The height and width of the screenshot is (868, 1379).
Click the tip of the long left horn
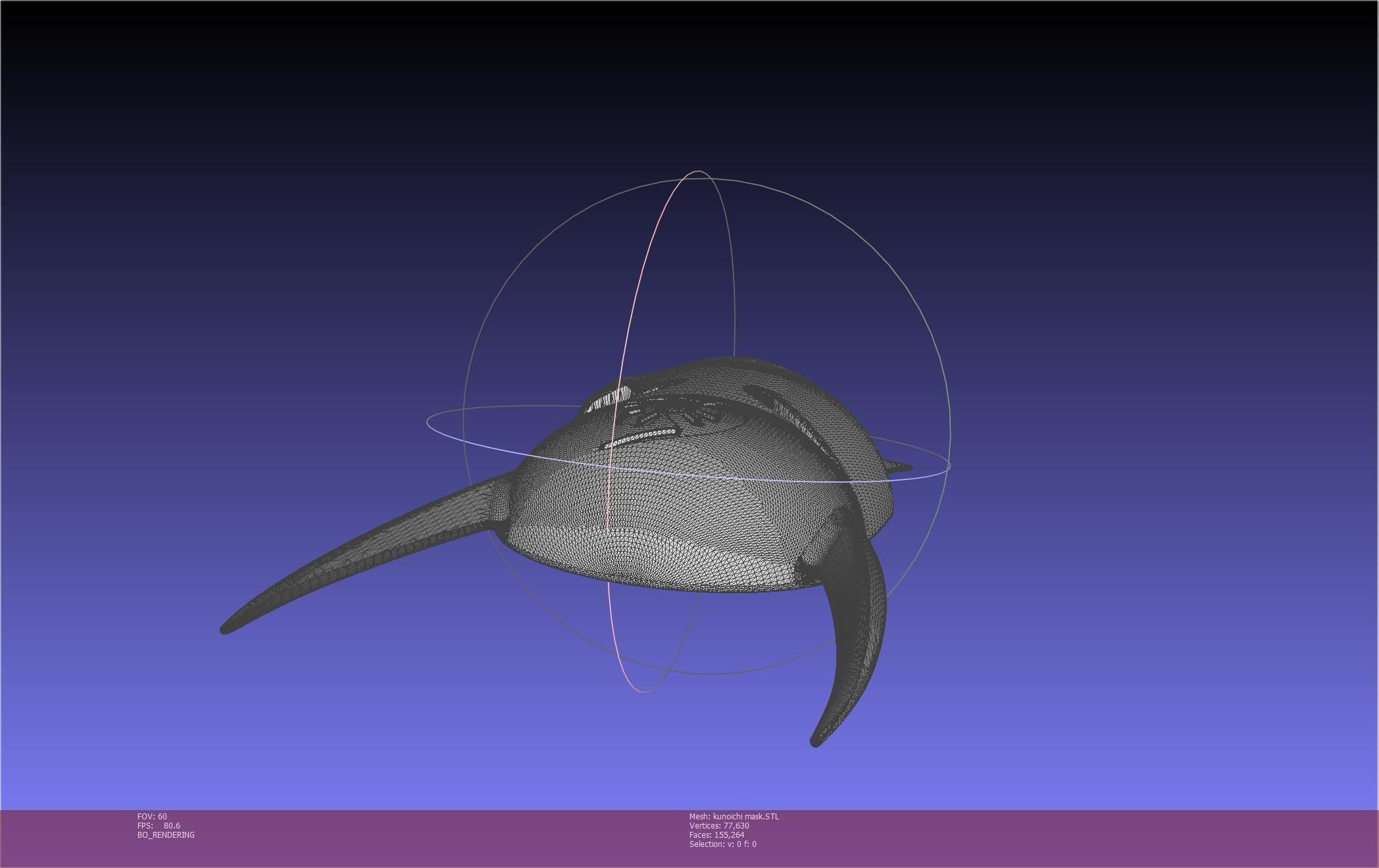pos(225,629)
